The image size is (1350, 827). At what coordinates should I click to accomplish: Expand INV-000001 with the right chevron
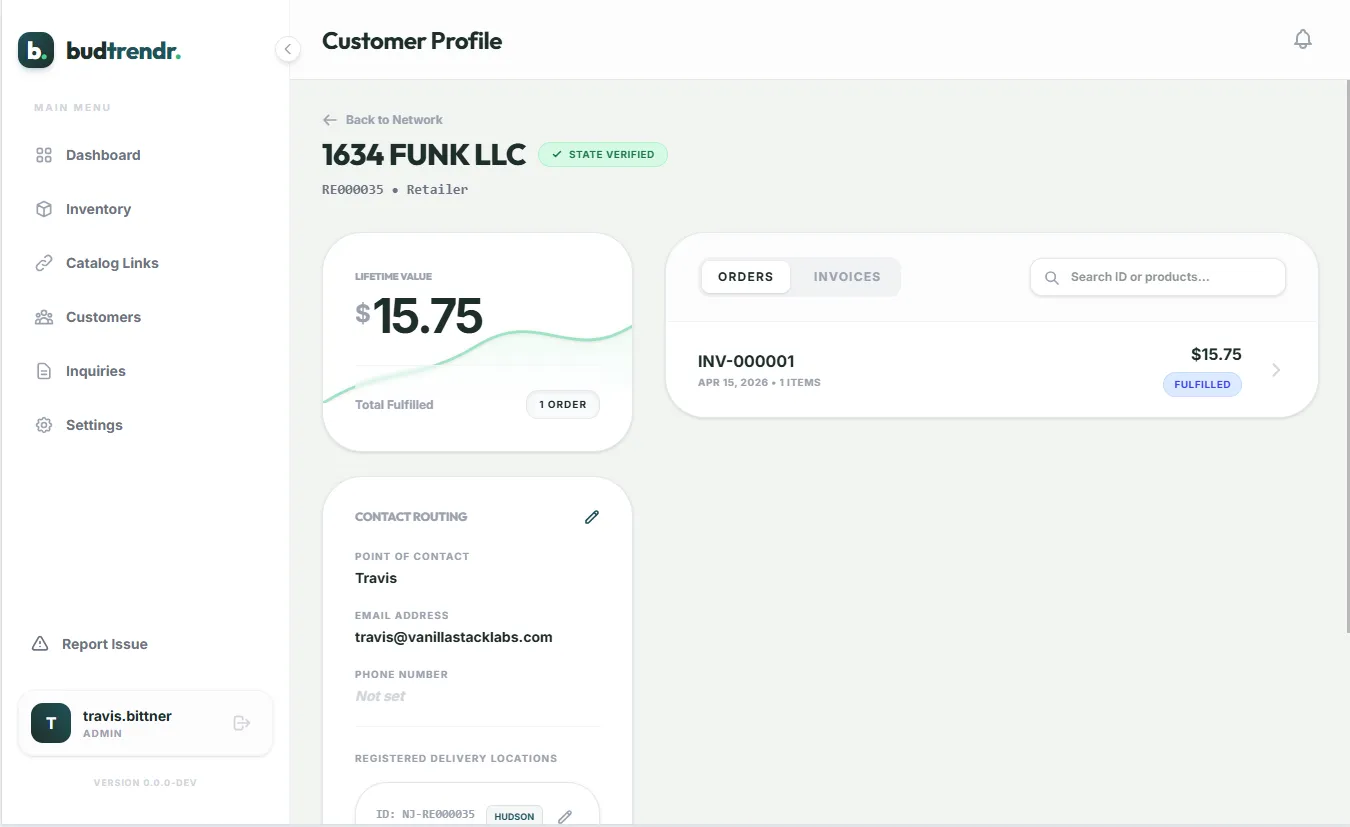1276,370
